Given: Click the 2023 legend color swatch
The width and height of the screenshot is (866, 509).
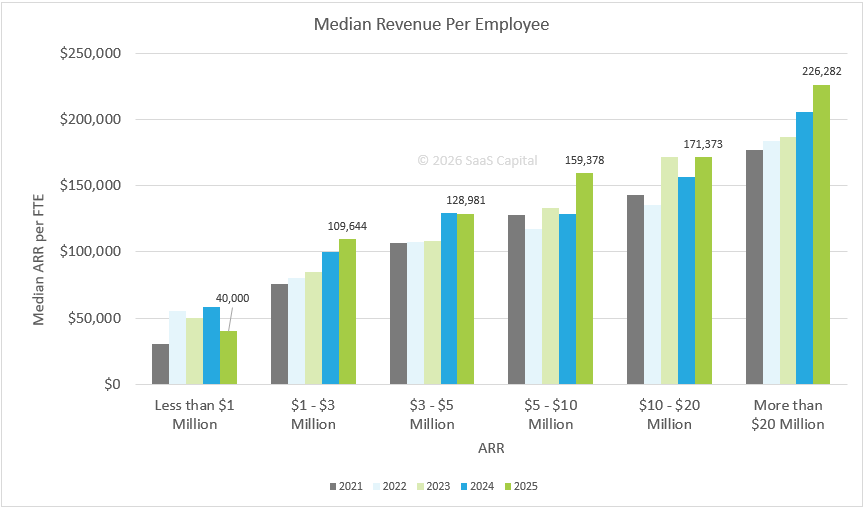Looking at the screenshot, I should [420, 487].
